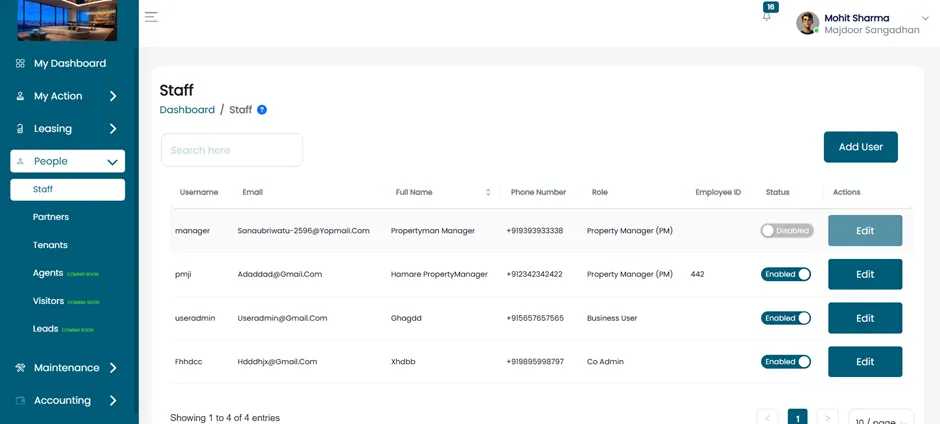Toggle status for user pmji
The image size is (940, 424).
(786, 274)
